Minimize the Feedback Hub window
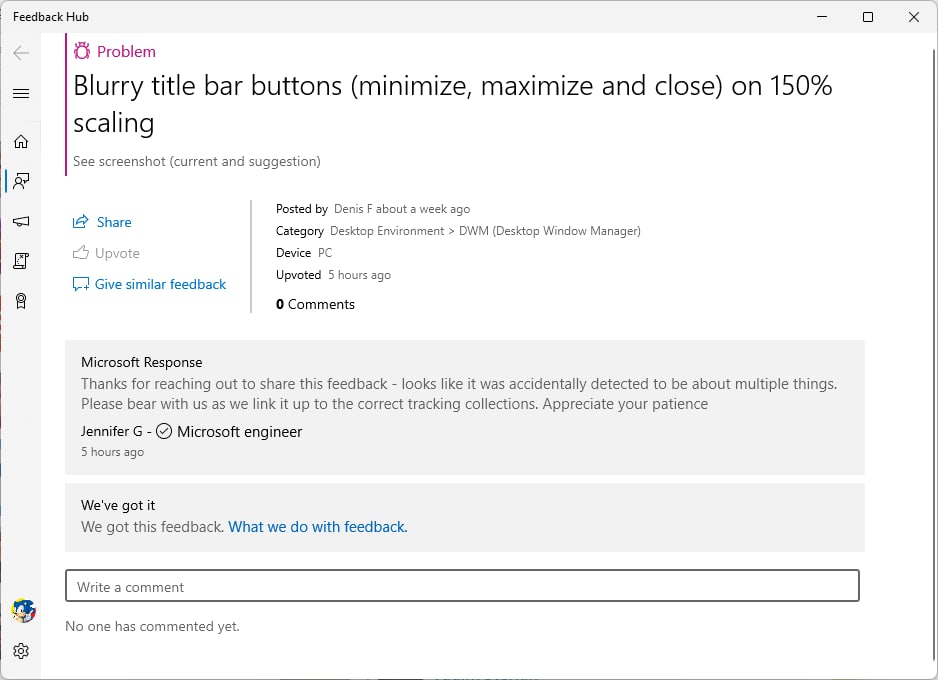Screen dimensions: 938x680 click(823, 17)
